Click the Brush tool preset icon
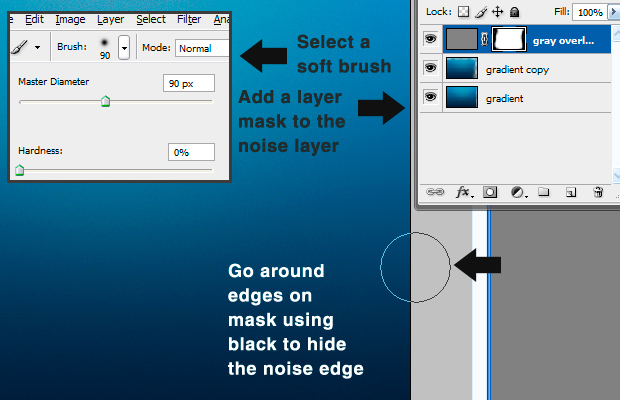The height and width of the screenshot is (400, 620). pos(19,47)
